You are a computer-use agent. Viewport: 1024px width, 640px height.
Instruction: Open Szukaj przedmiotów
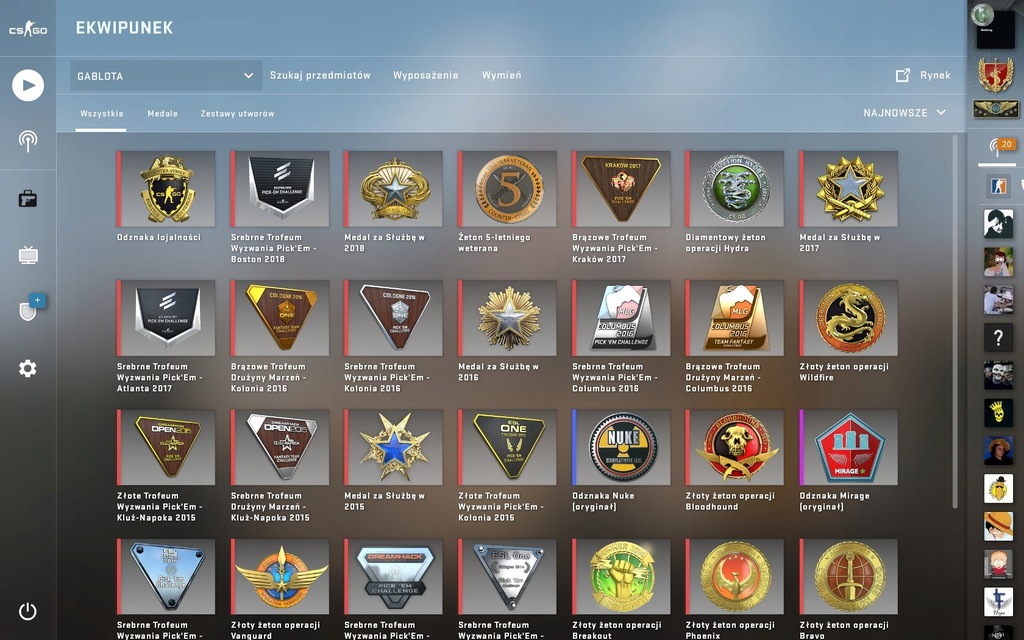click(x=320, y=75)
